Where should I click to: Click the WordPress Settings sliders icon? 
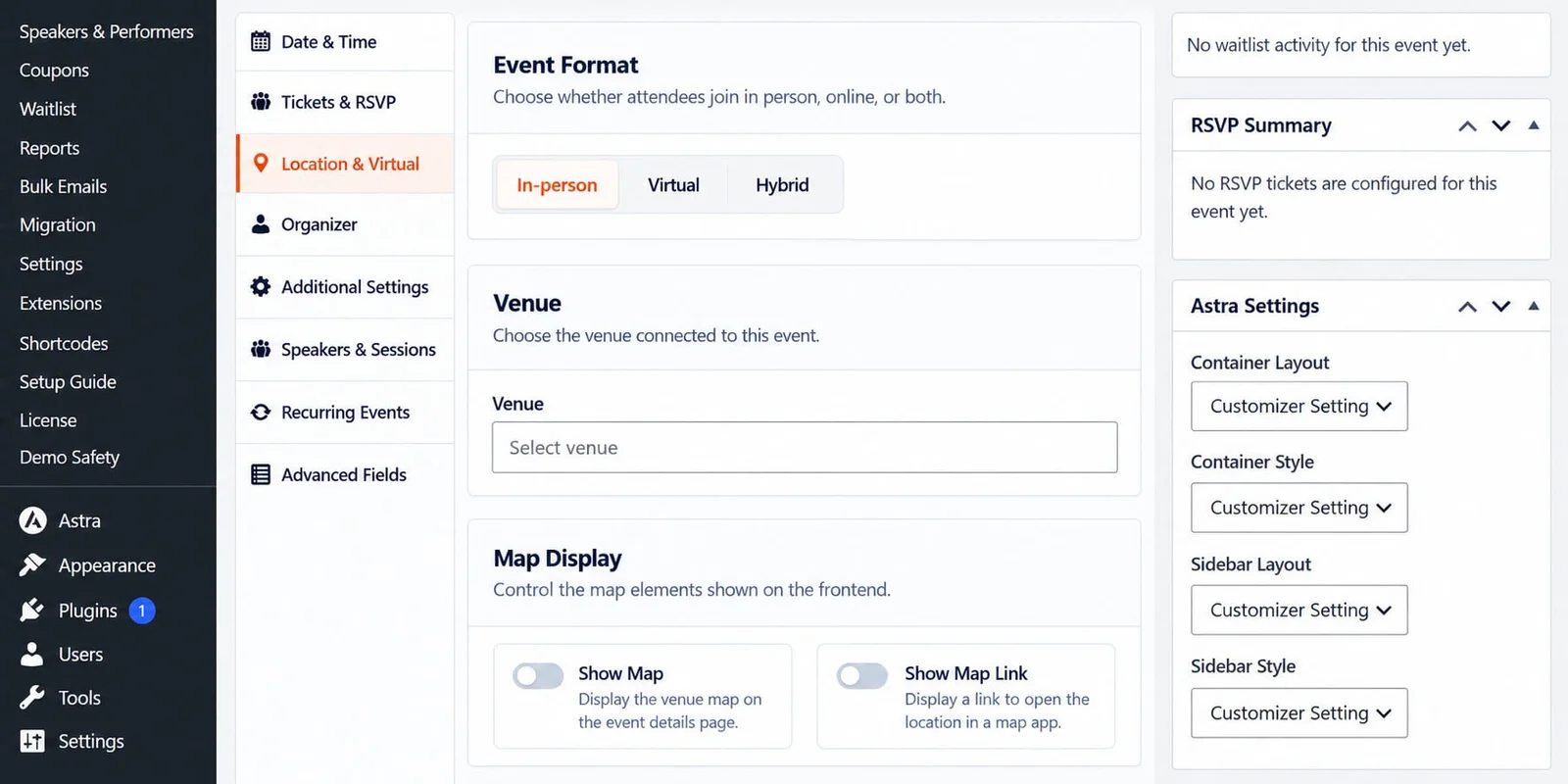32,741
